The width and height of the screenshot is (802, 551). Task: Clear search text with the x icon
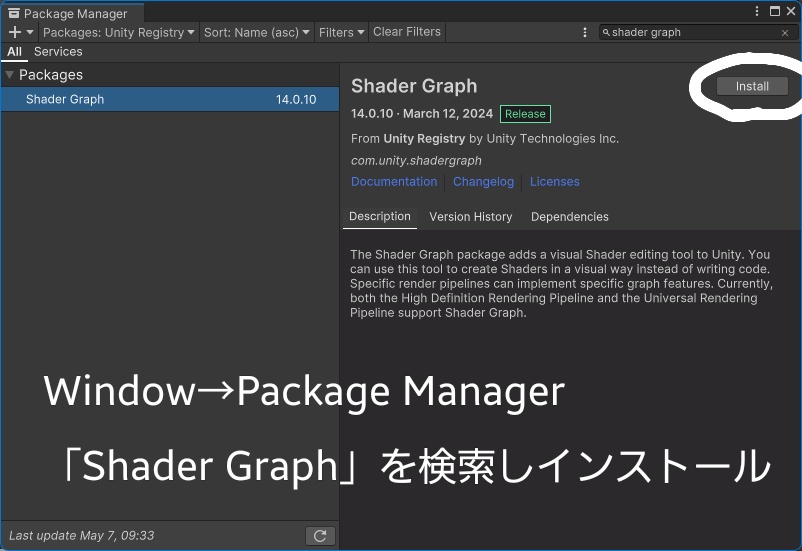(x=785, y=33)
